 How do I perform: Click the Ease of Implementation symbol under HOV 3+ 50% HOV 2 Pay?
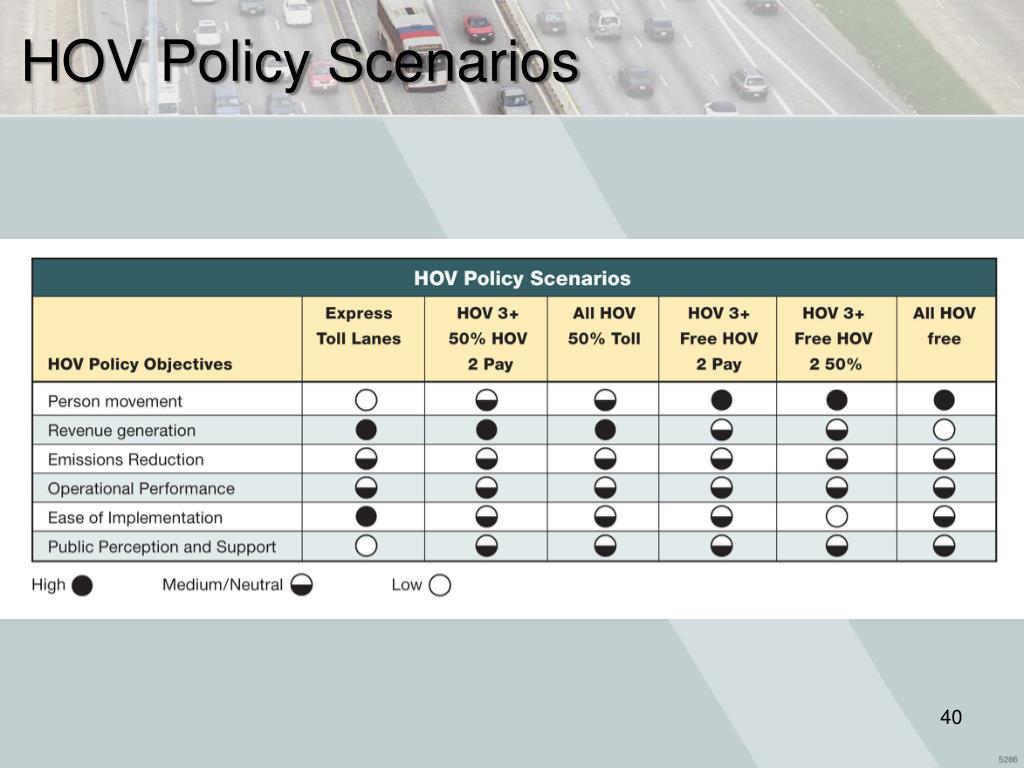[x=487, y=516]
